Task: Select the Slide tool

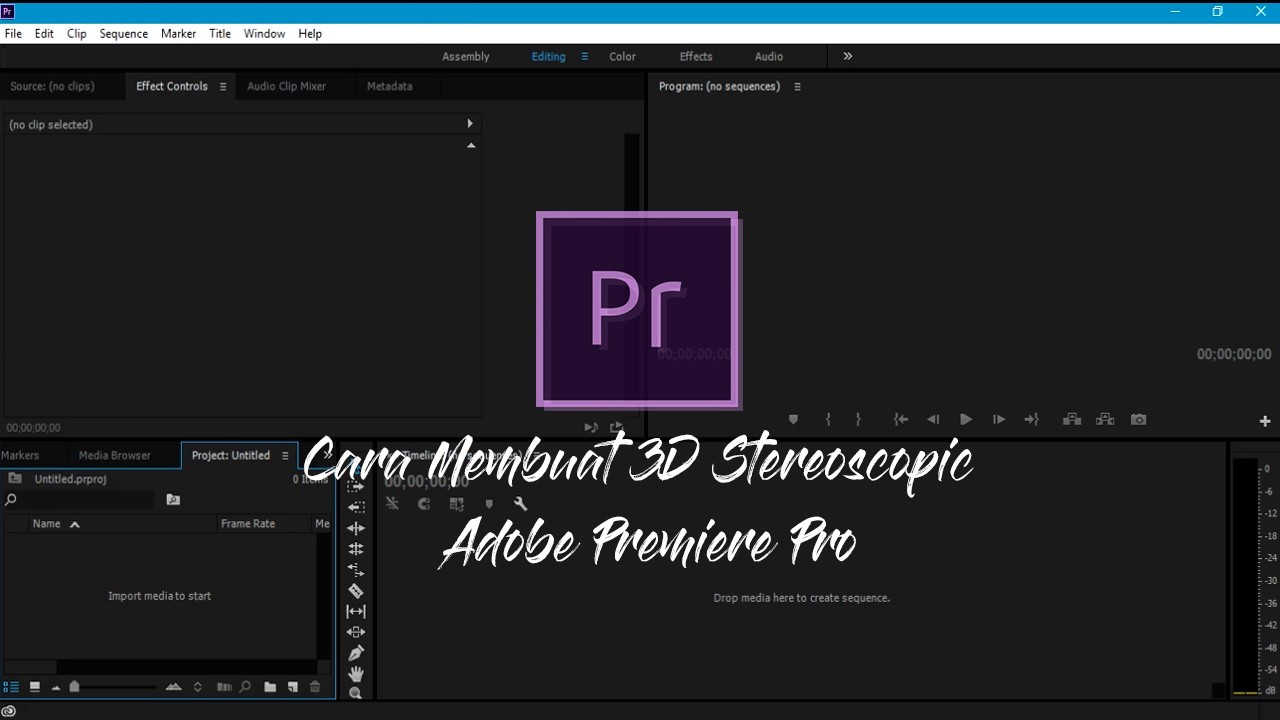Action: pos(356,632)
